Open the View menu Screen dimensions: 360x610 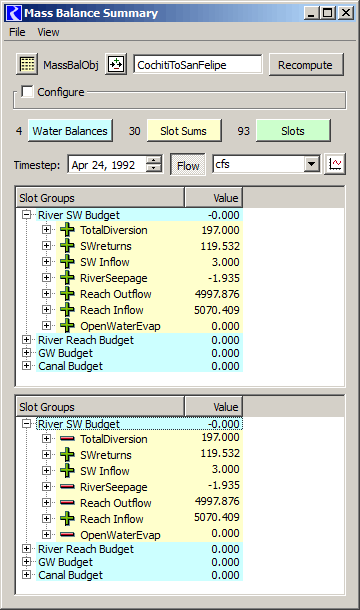point(48,32)
